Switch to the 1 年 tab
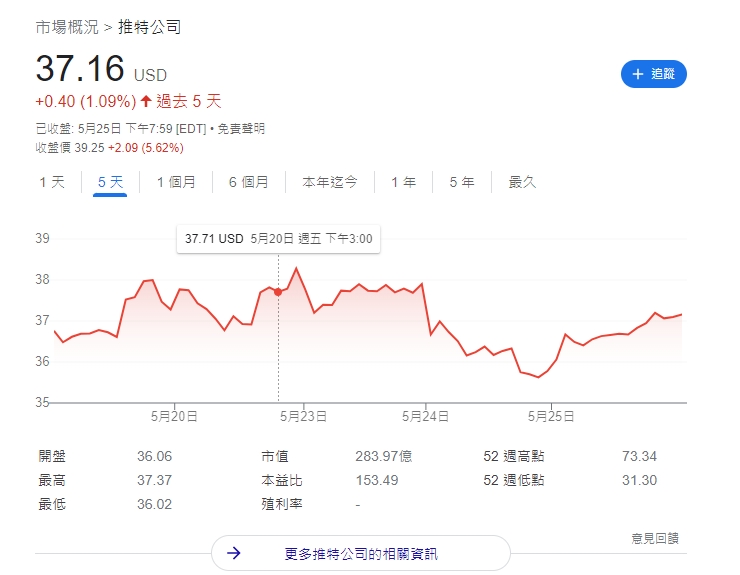 pos(404,182)
